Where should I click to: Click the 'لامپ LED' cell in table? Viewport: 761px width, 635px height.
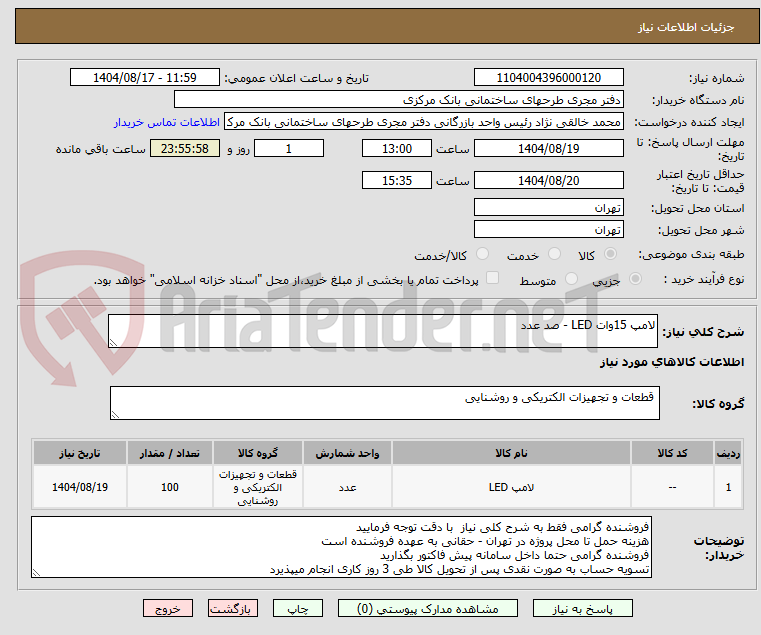click(x=511, y=487)
